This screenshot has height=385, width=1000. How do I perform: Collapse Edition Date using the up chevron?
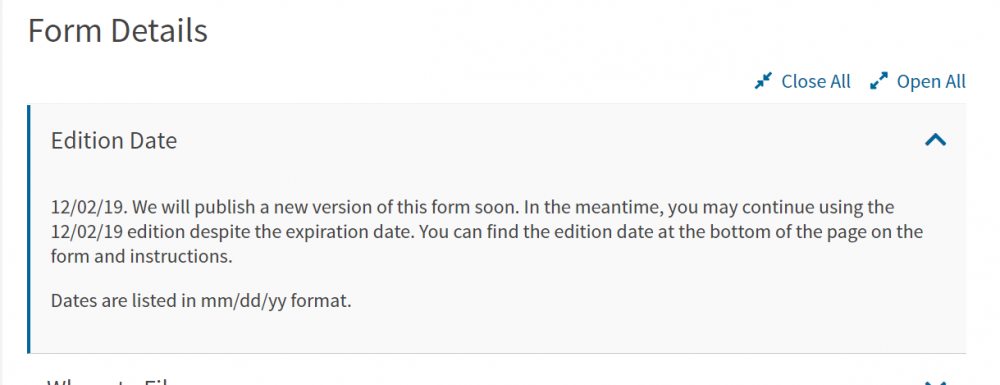tap(936, 140)
